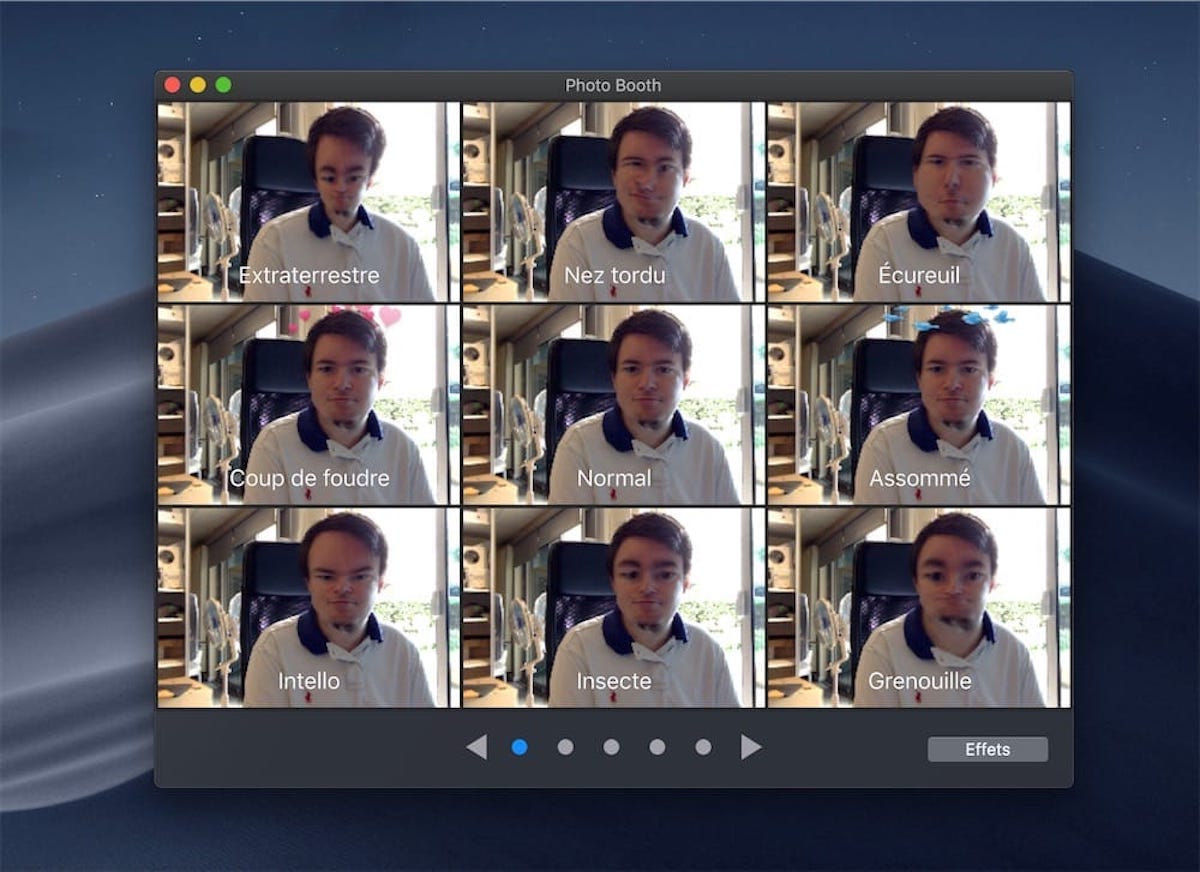
Task: Select the Insecte effect preview
Action: (613, 607)
